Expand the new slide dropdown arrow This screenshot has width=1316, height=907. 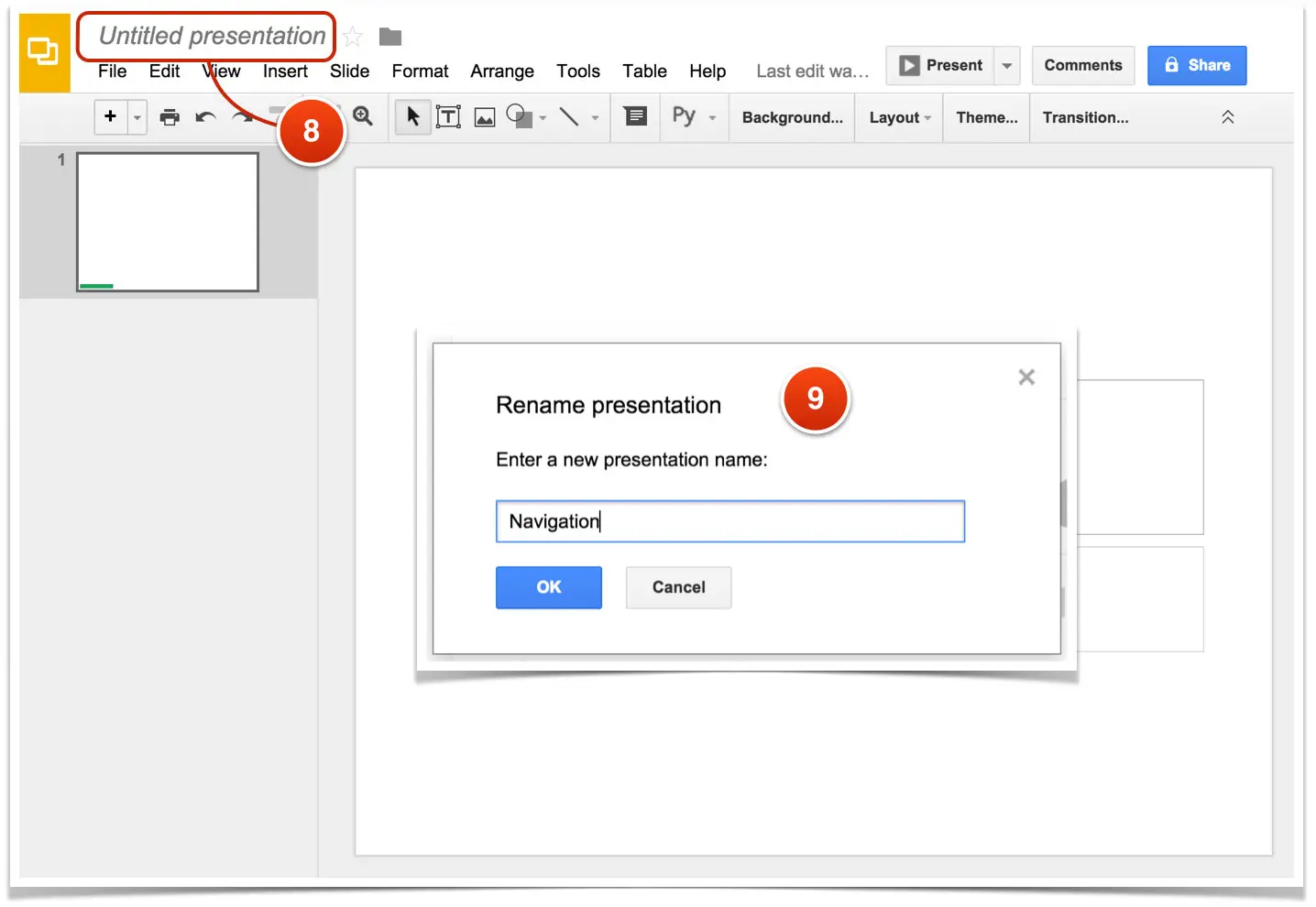137,117
